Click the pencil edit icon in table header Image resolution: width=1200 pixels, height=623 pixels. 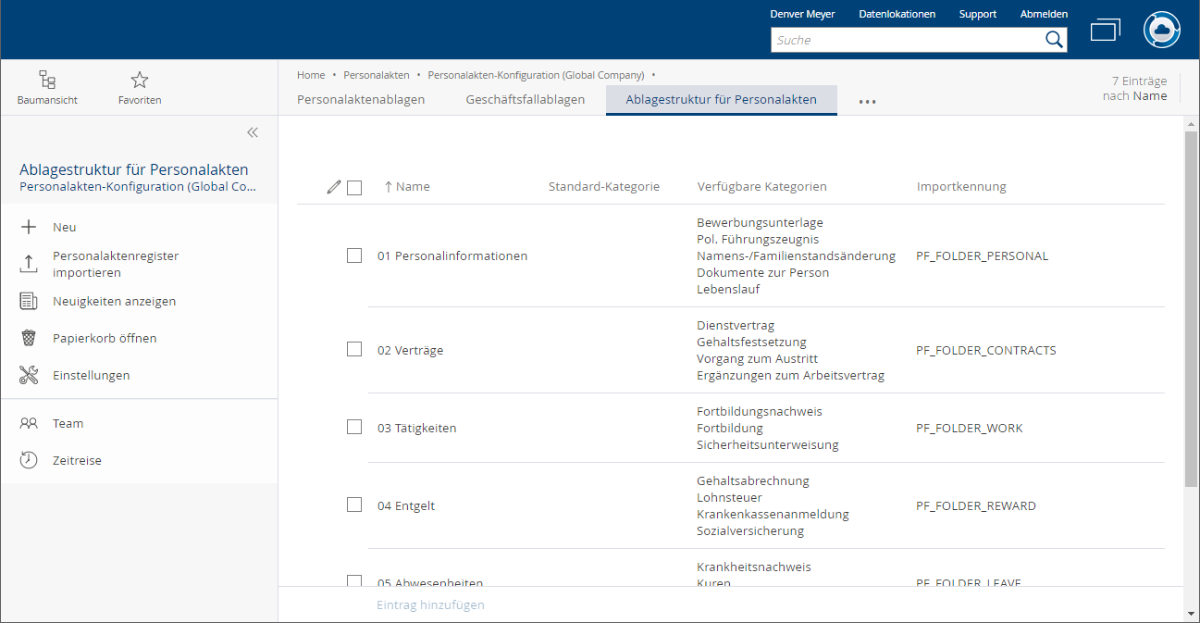pos(334,187)
